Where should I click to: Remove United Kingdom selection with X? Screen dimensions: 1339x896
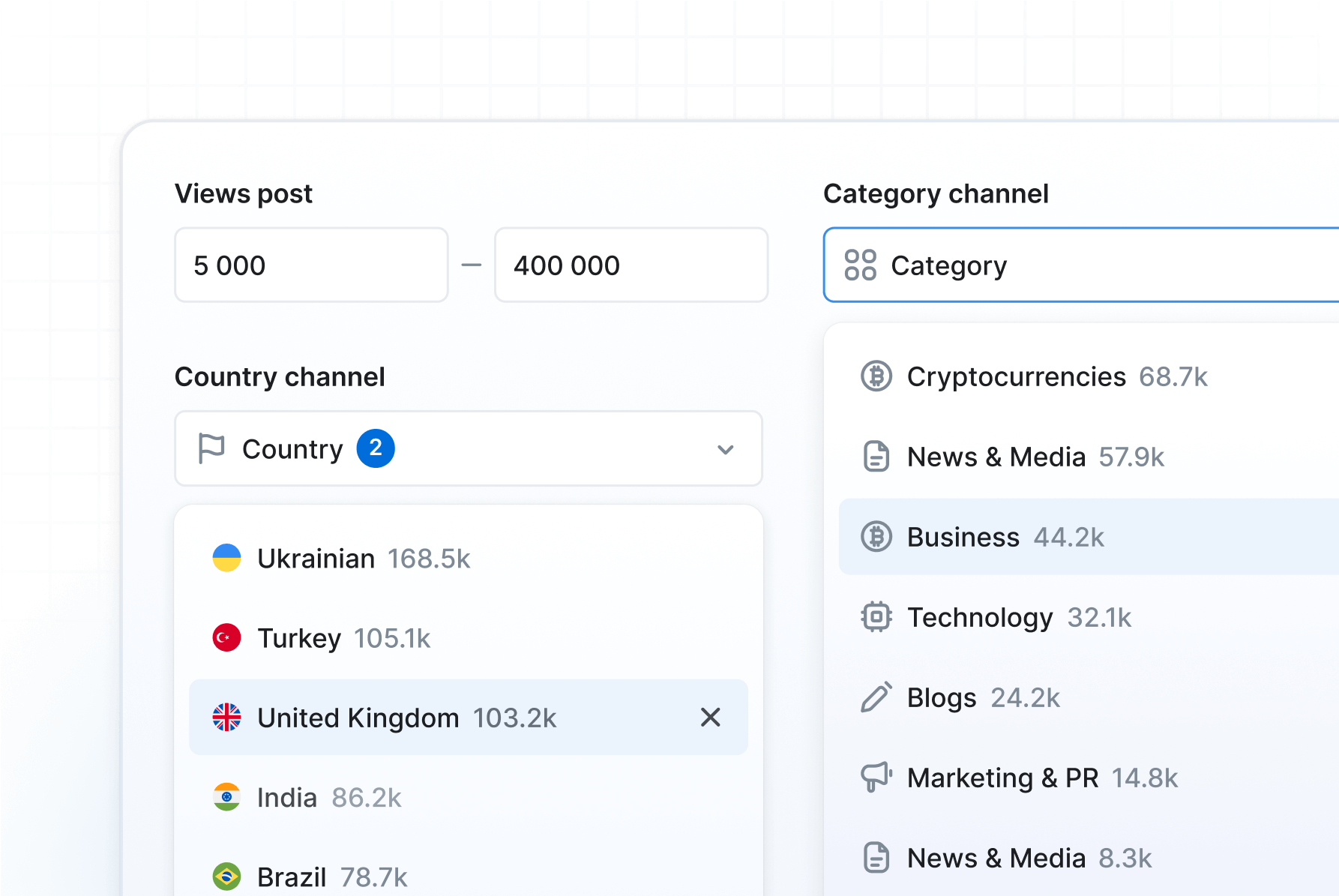(710, 718)
